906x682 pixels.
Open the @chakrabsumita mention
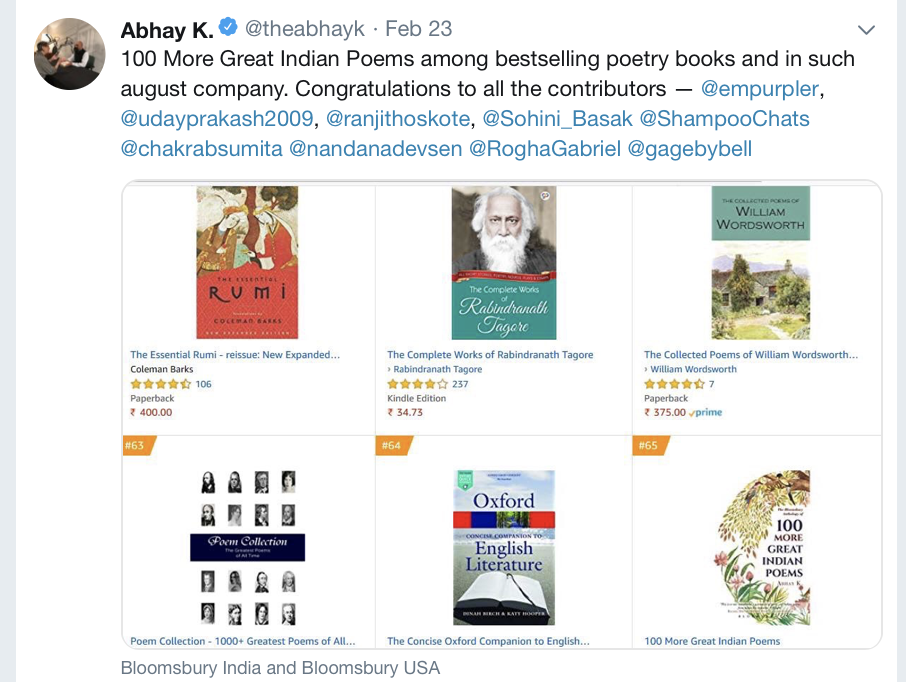(200, 150)
